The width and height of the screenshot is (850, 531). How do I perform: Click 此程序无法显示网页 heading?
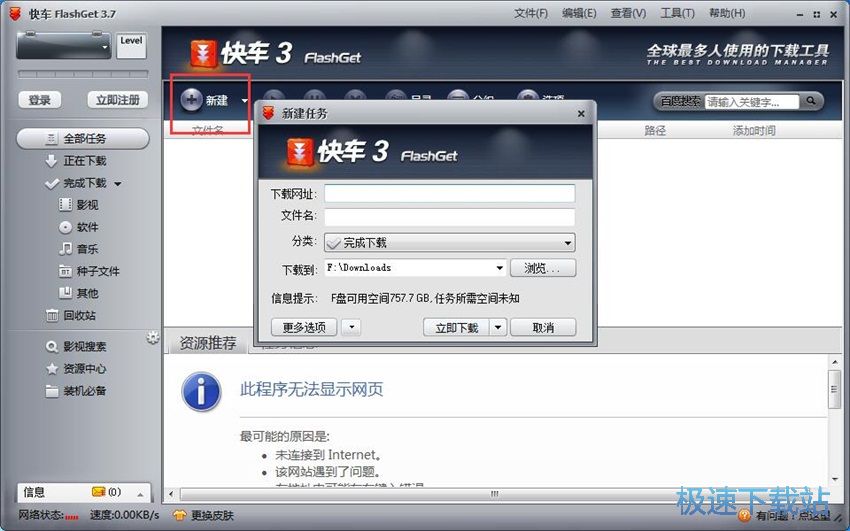(x=312, y=389)
